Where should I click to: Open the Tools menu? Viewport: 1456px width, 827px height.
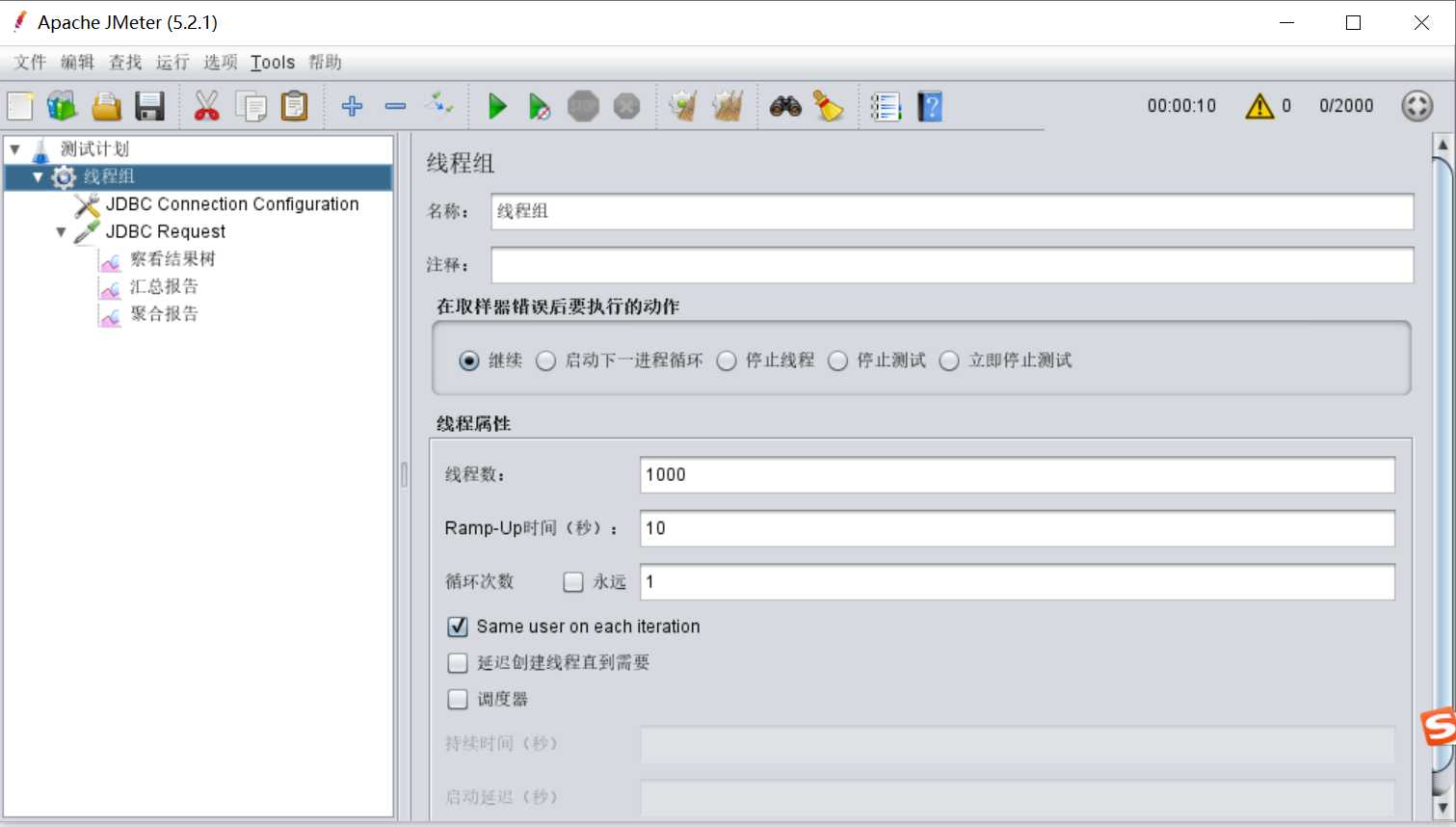(273, 63)
